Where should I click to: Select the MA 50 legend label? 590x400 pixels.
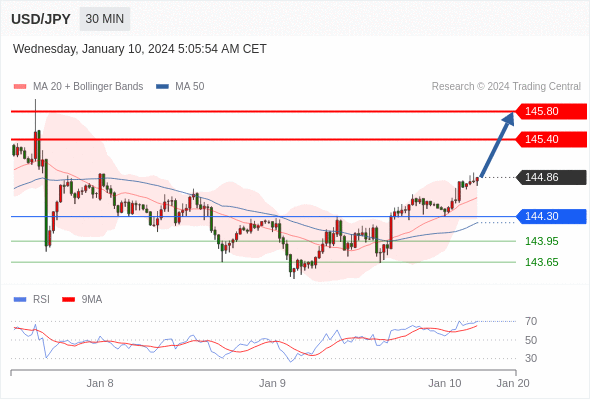coord(190,87)
